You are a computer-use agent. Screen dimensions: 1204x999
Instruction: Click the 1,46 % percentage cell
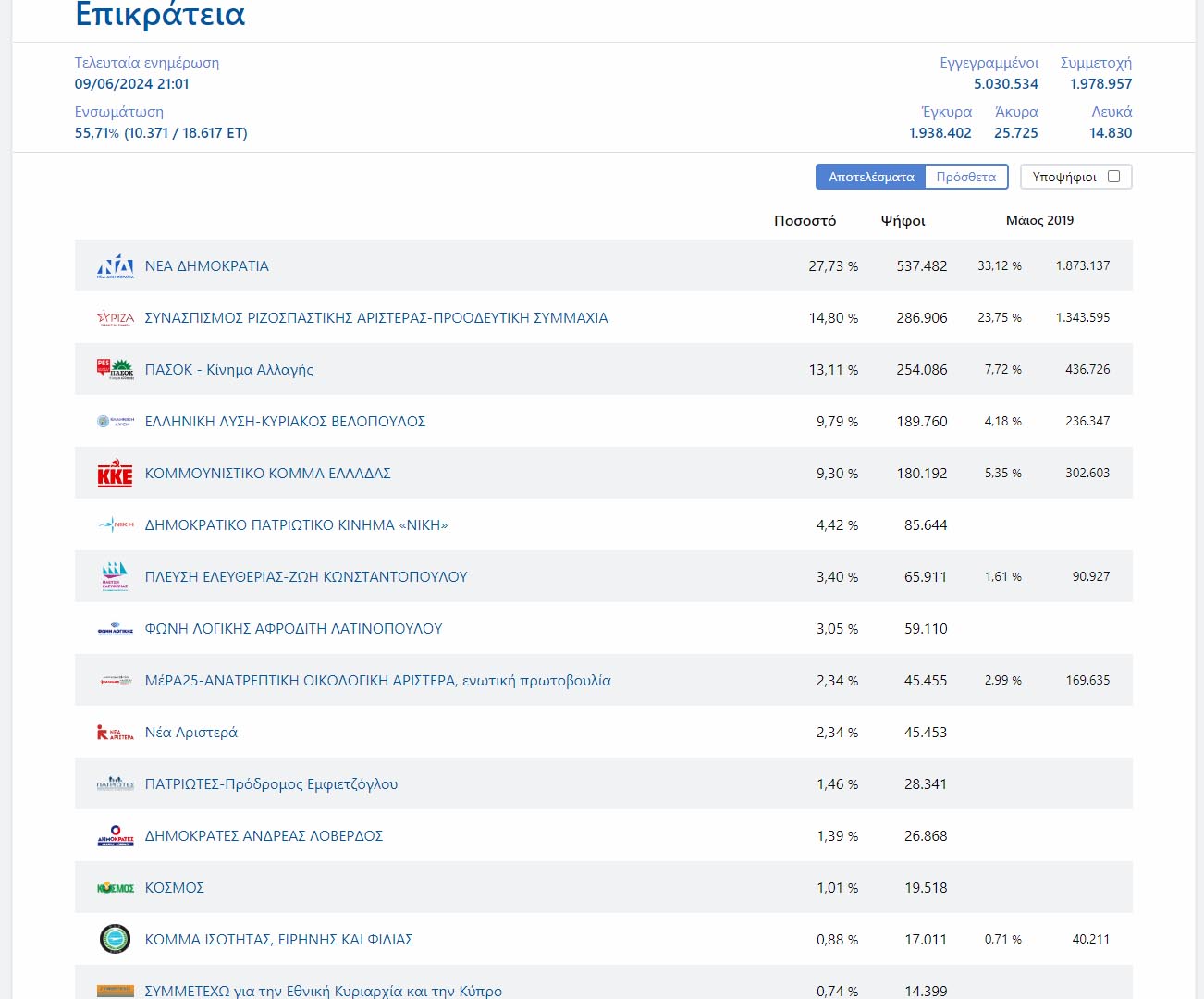click(x=837, y=784)
